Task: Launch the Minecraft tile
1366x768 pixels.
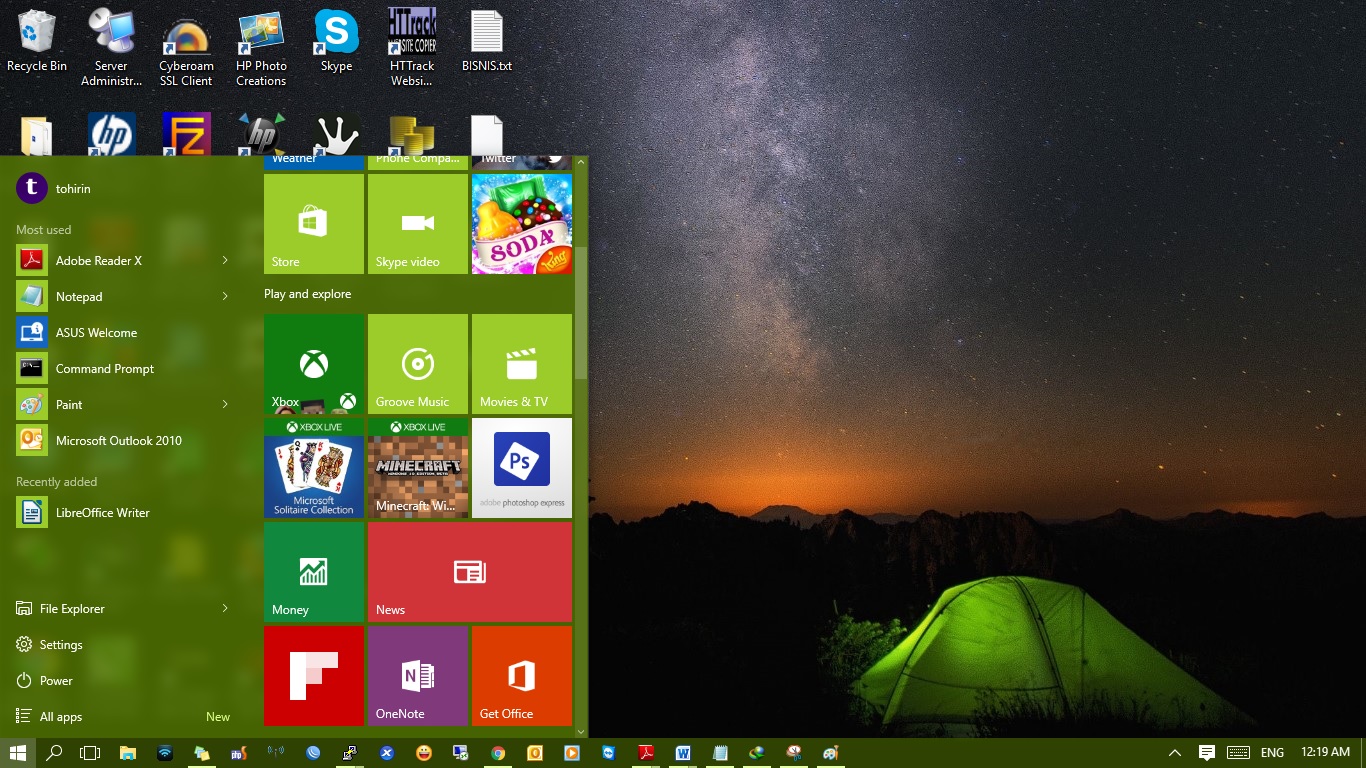Action: pyautogui.click(x=418, y=468)
